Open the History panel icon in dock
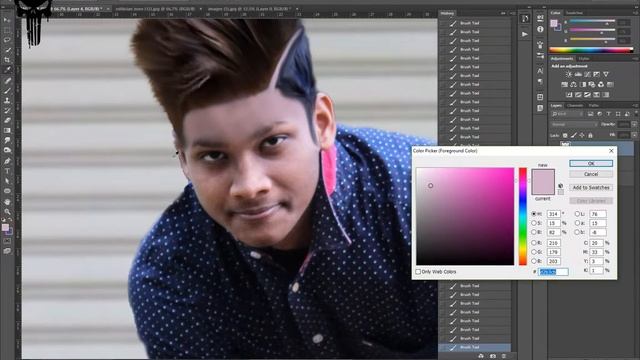 tap(525, 18)
